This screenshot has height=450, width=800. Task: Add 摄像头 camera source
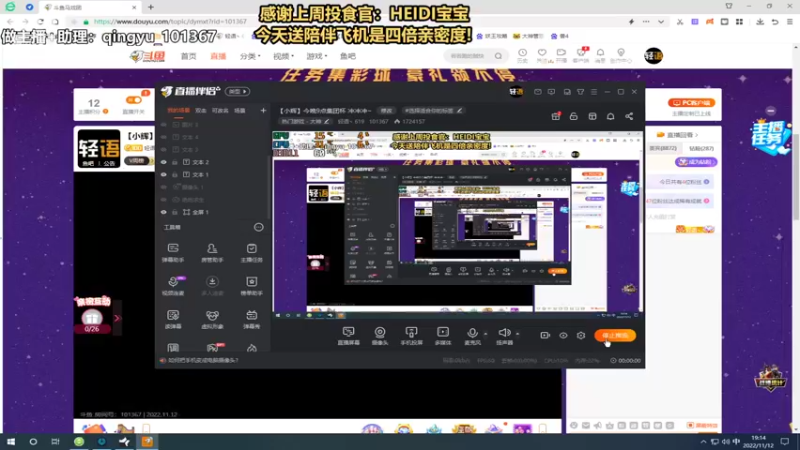380,336
